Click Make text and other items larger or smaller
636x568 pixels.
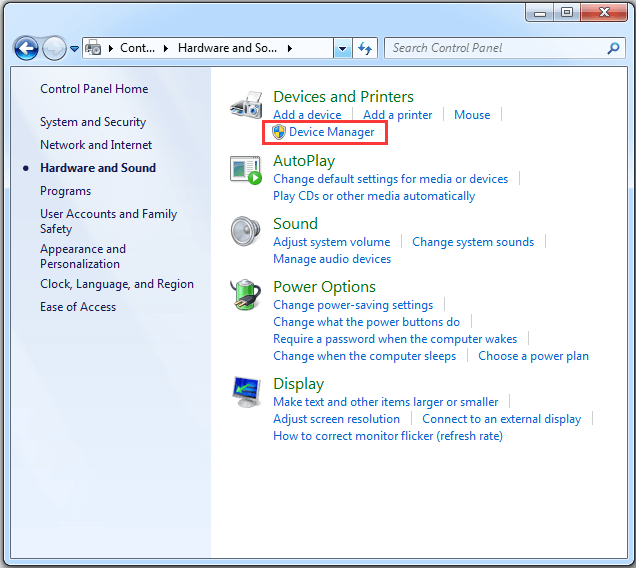(386, 402)
